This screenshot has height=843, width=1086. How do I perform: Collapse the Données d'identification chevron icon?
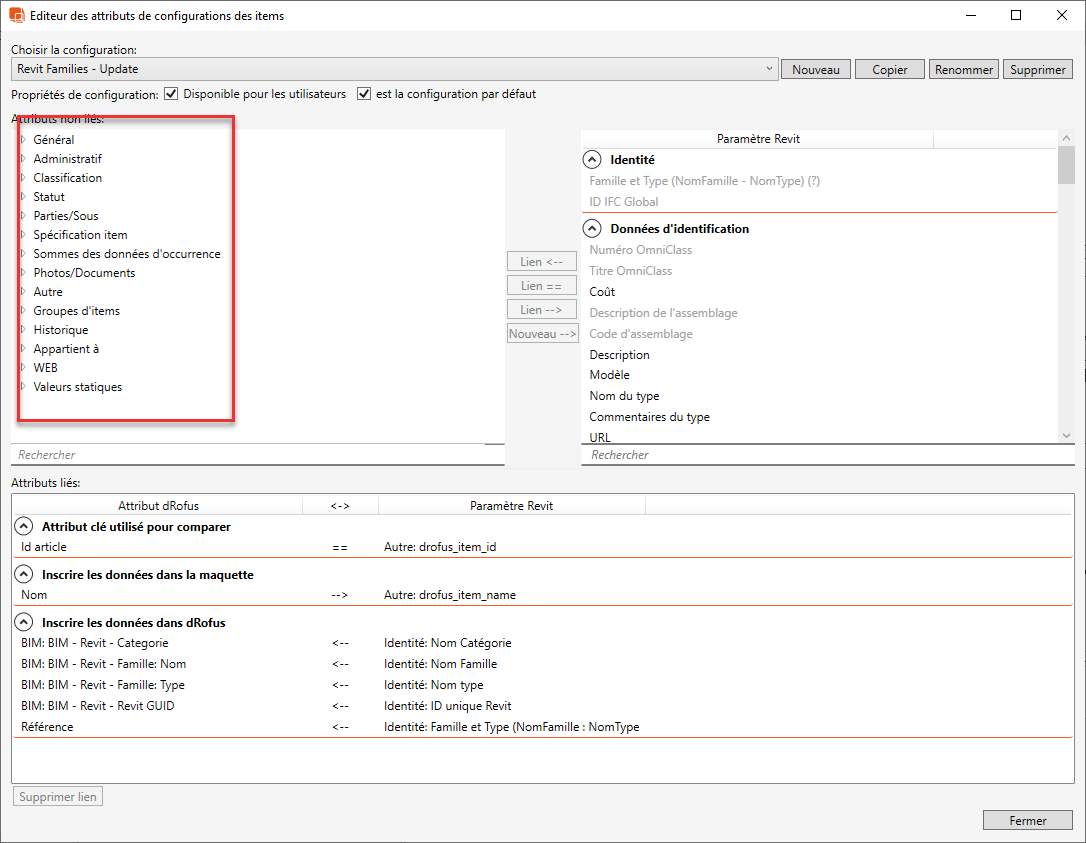pyautogui.click(x=592, y=229)
